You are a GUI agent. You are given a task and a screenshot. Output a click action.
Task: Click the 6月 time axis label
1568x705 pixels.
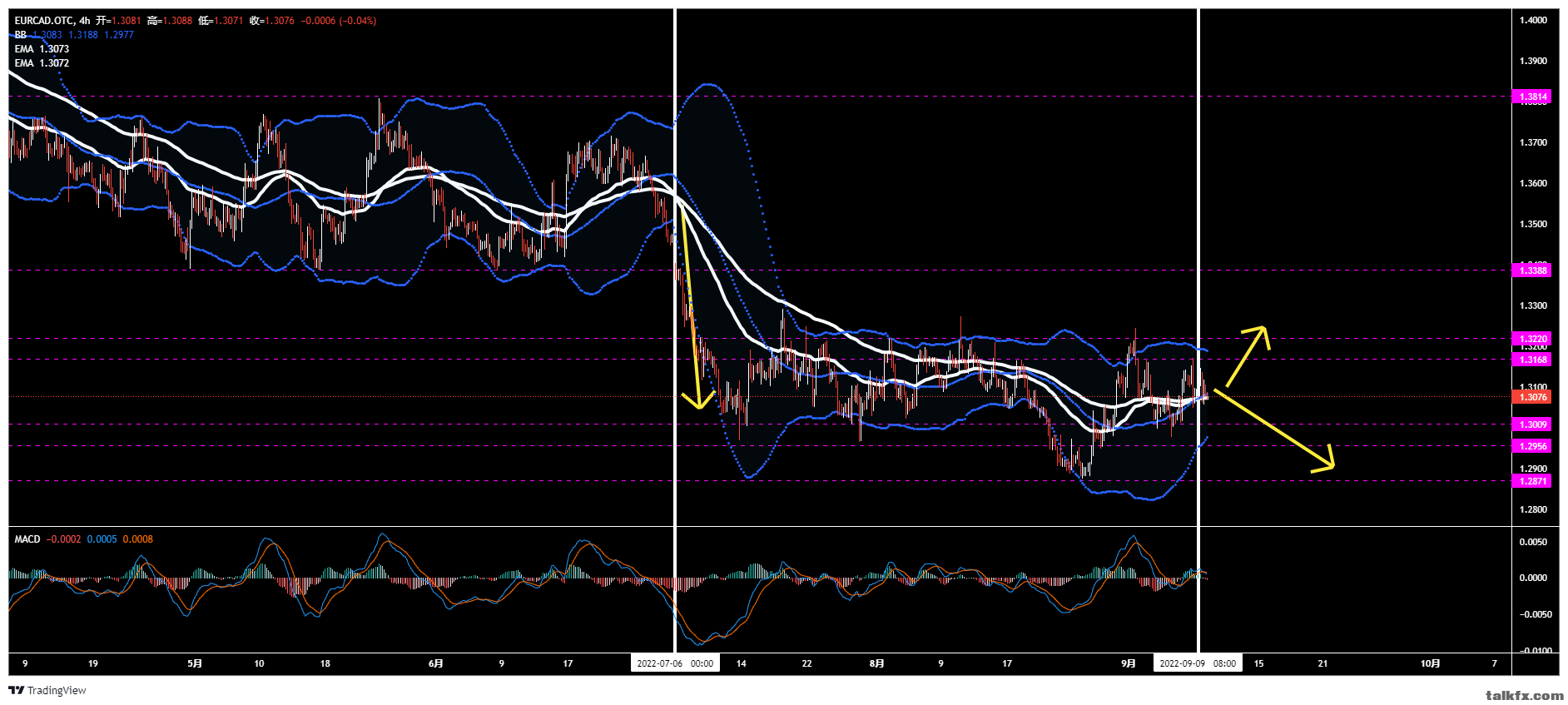436,663
